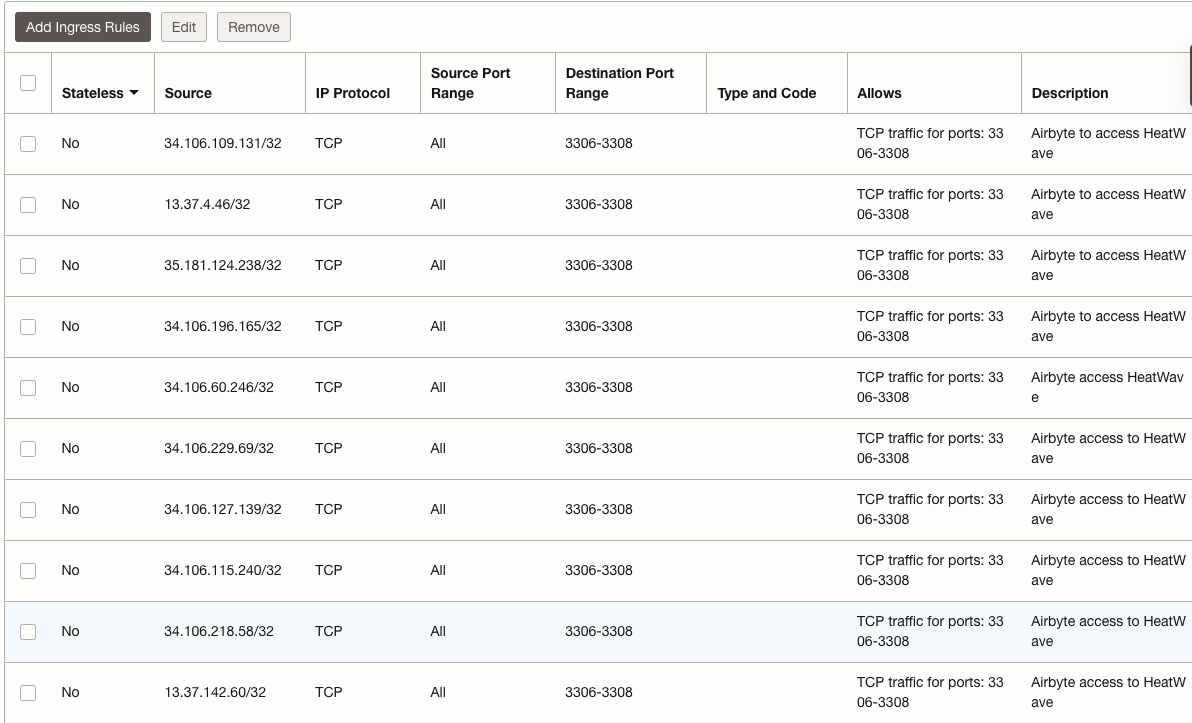Select the checkbox for 13.37.4.46/32
The height and width of the screenshot is (723, 1192).
28,204
